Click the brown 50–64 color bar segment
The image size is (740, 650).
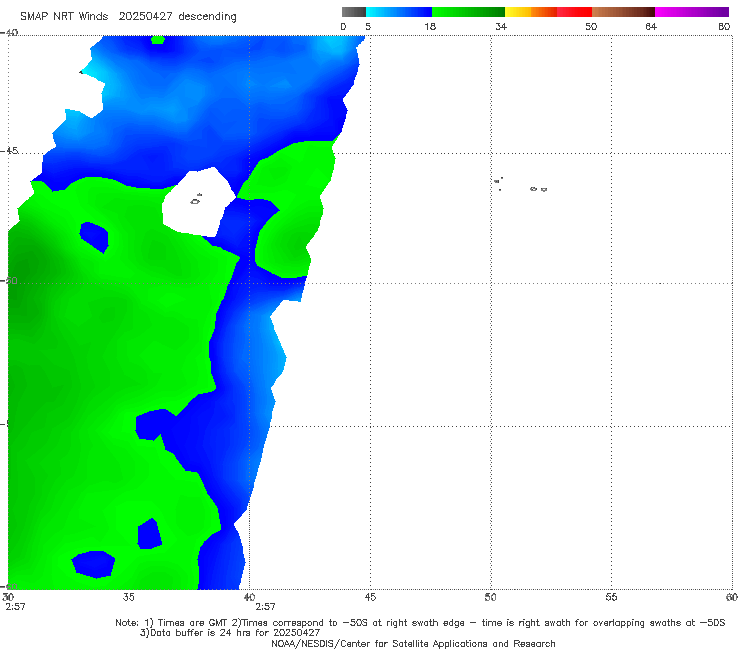(x=623, y=12)
